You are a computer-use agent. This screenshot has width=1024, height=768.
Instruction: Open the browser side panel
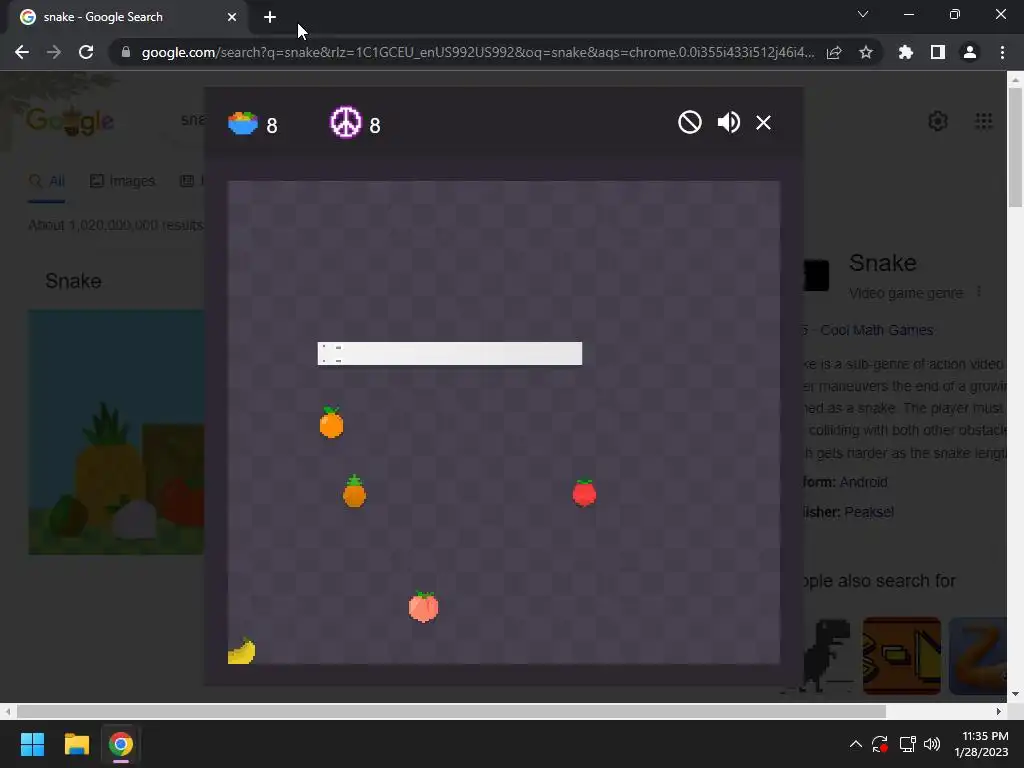[x=937, y=52]
